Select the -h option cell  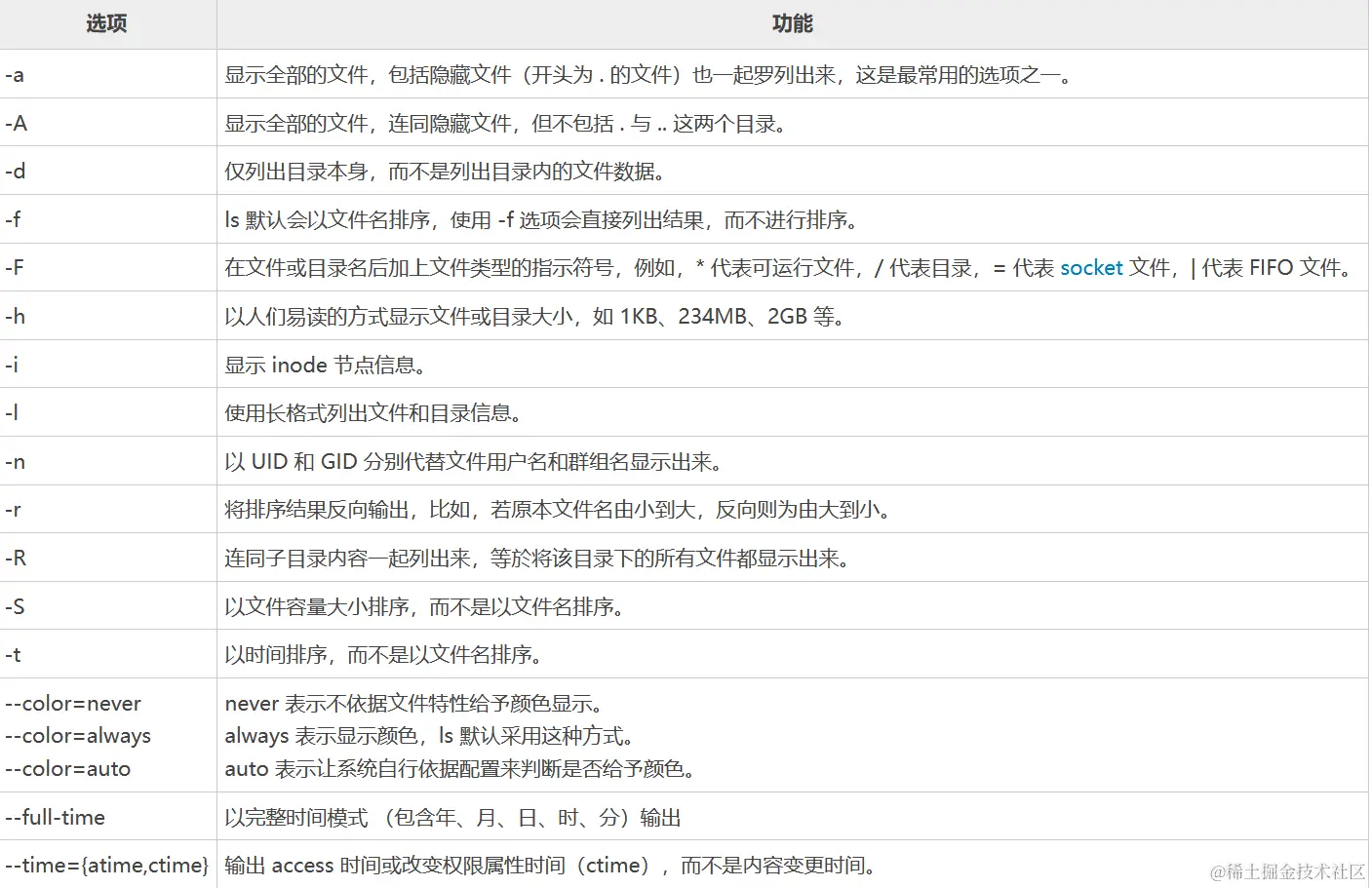coord(107,316)
